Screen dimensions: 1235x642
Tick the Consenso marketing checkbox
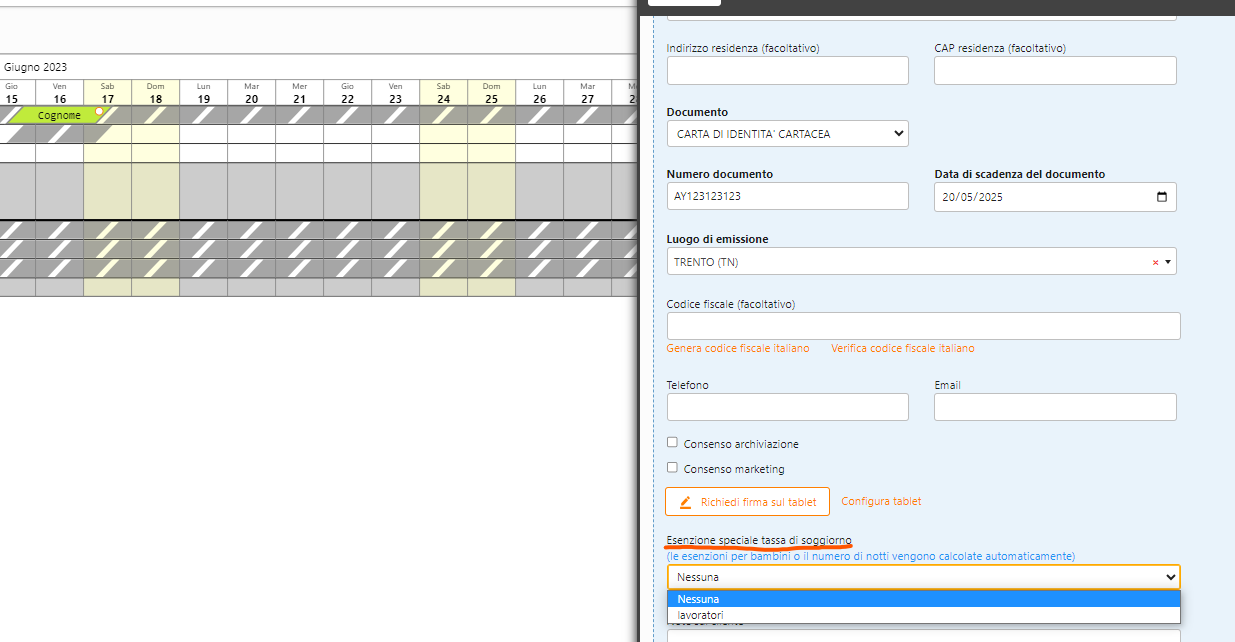pos(673,468)
